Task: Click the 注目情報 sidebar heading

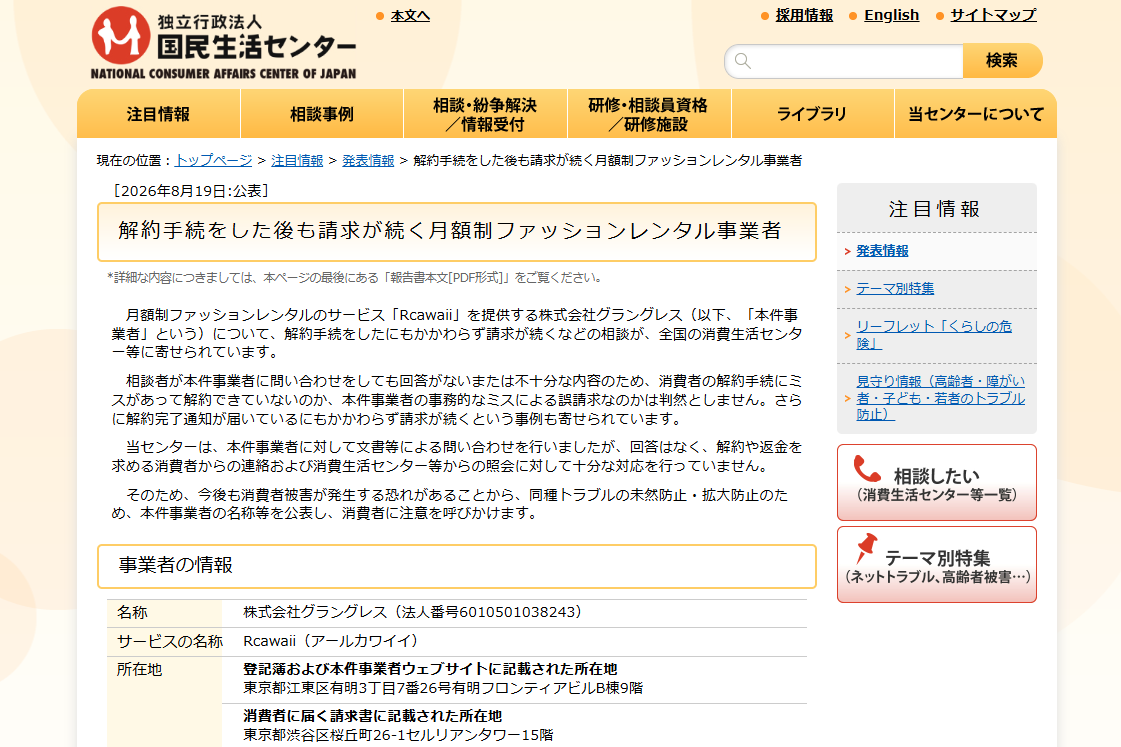Action: coord(934,209)
